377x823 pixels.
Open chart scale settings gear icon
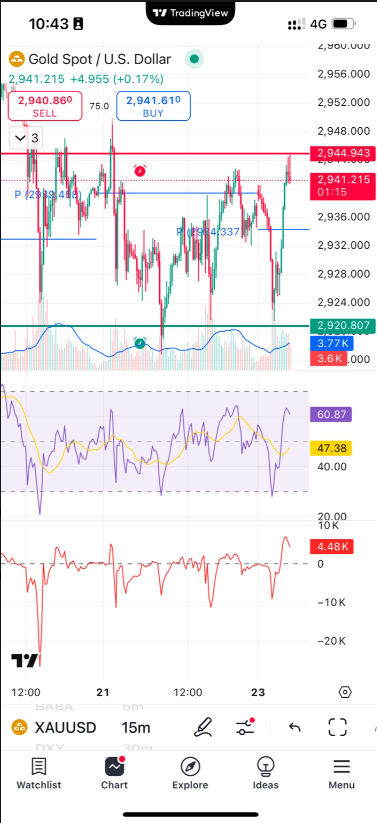(x=345, y=692)
